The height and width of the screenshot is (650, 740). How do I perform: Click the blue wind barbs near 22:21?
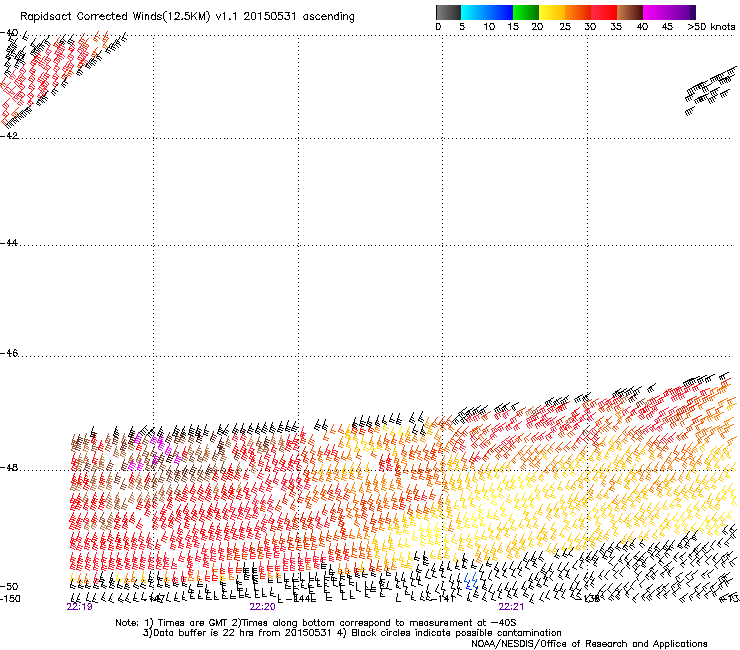[471, 581]
